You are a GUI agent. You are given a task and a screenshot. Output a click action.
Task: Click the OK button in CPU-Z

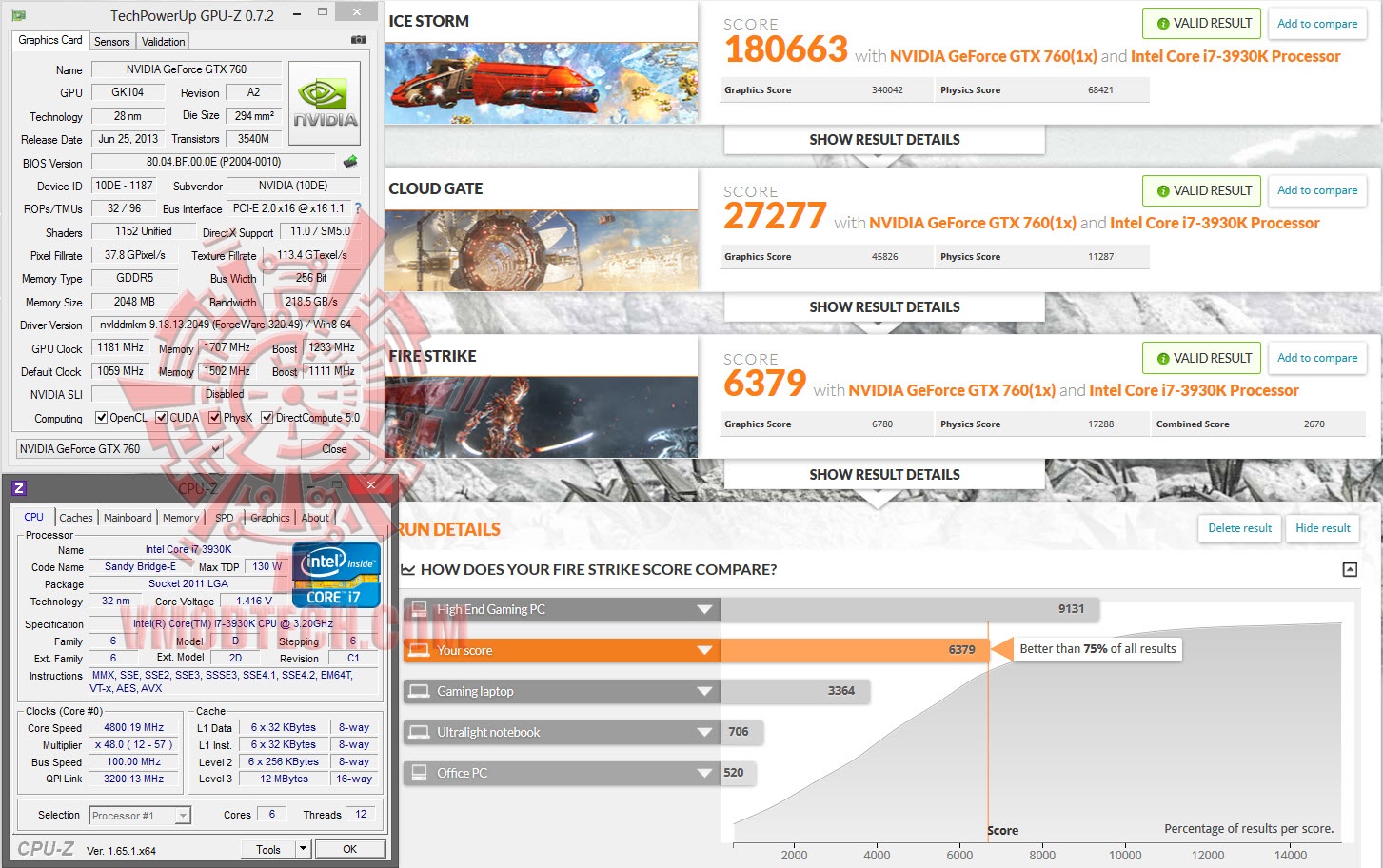pyautogui.click(x=350, y=849)
